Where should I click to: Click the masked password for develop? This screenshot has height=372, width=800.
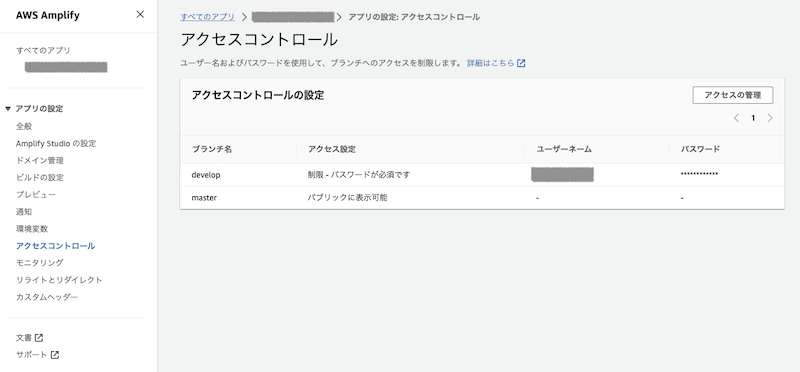699,175
